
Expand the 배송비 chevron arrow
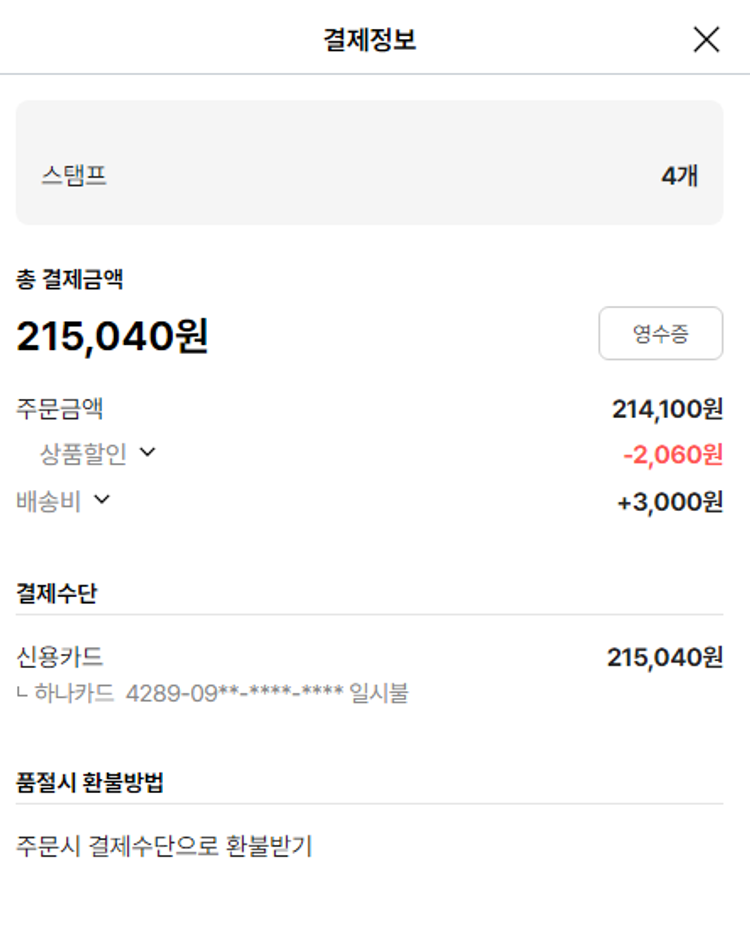101,499
